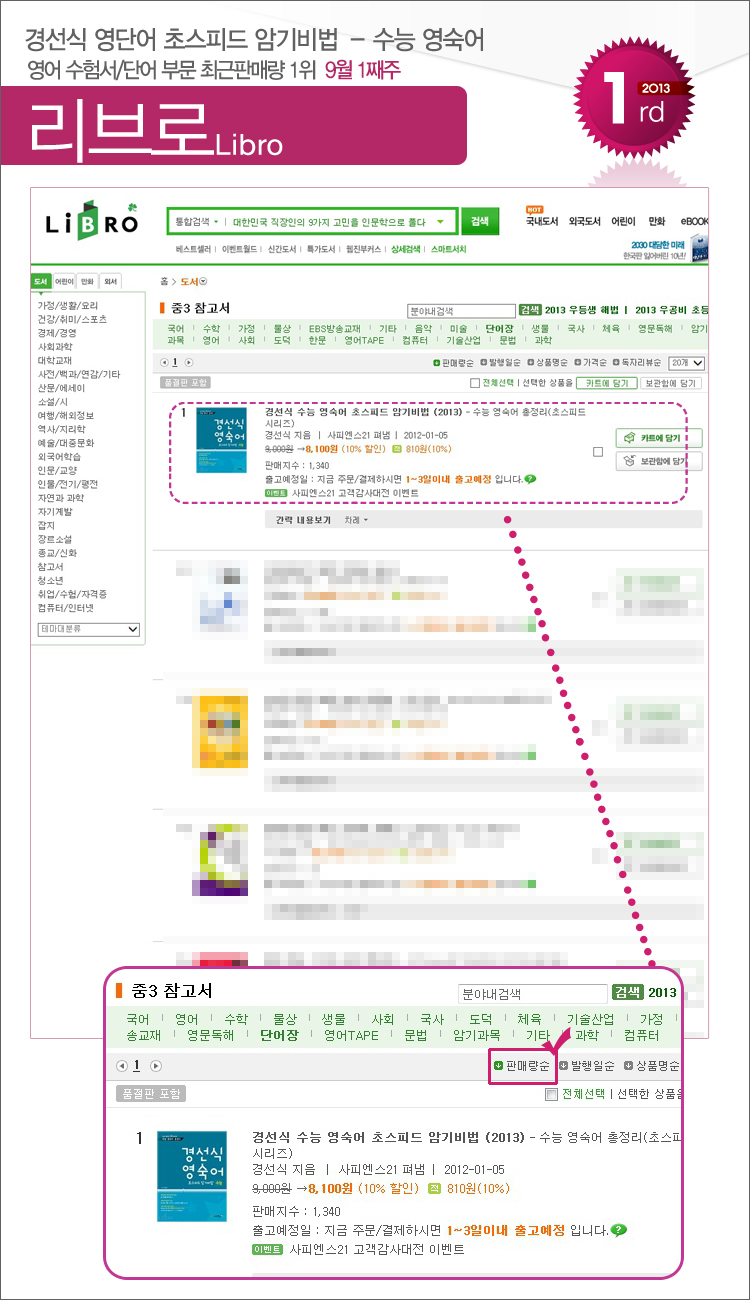Open 취업/수험/자격증 category

pyautogui.click(x=72, y=594)
